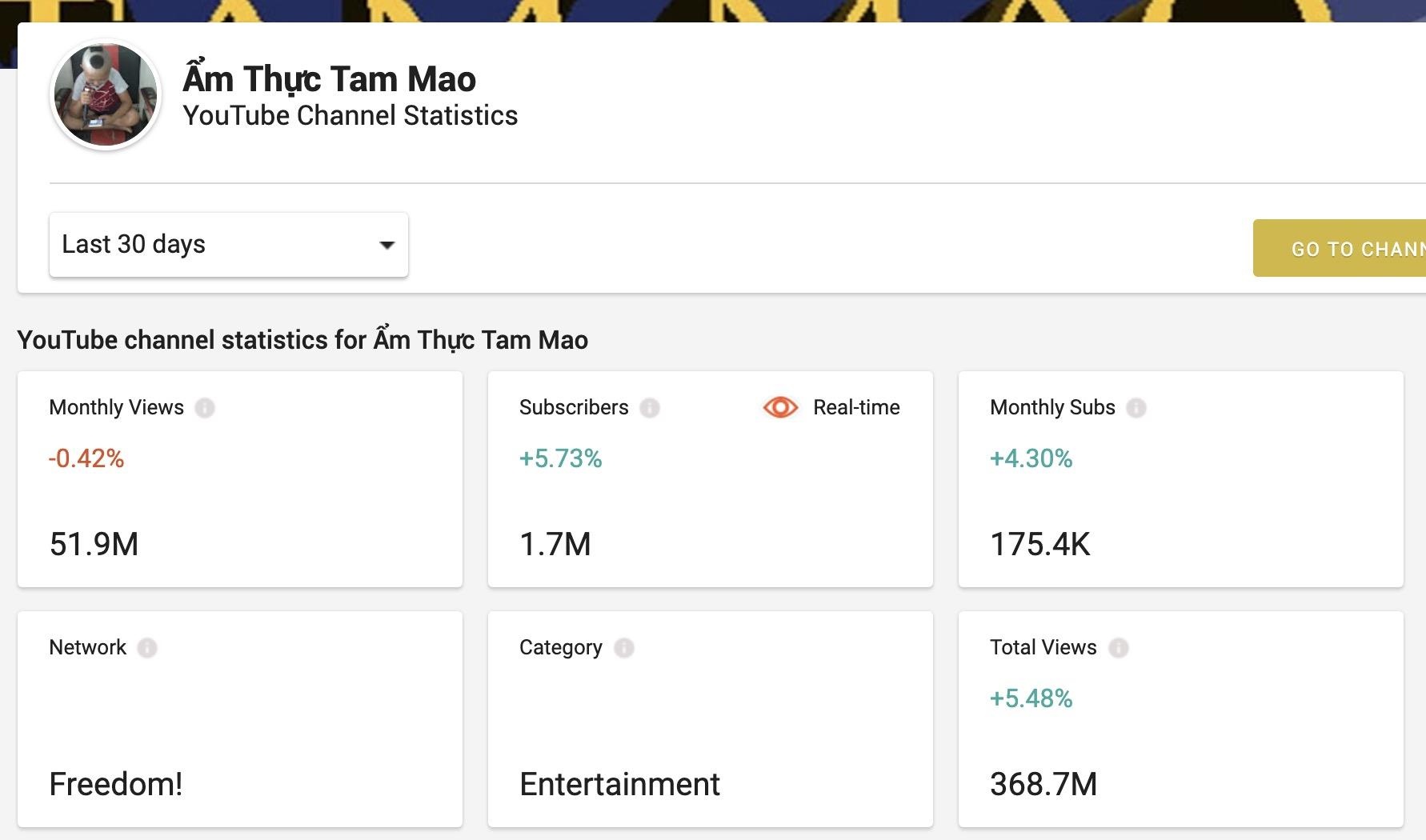Click the Monthly Views info icon
The image size is (1426, 840).
[208, 407]
